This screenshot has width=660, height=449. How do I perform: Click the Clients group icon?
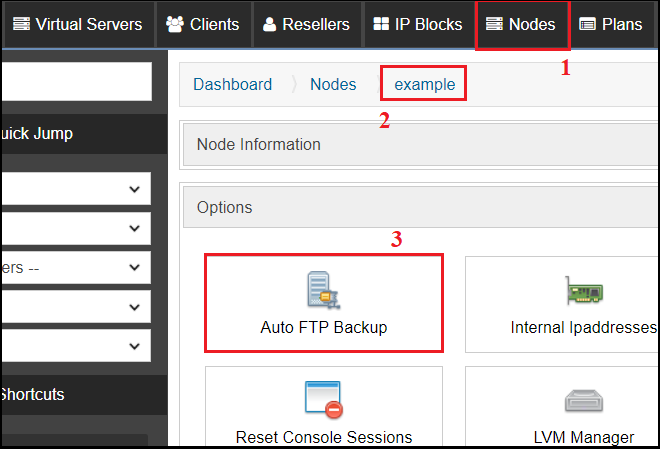click(175, 24)
